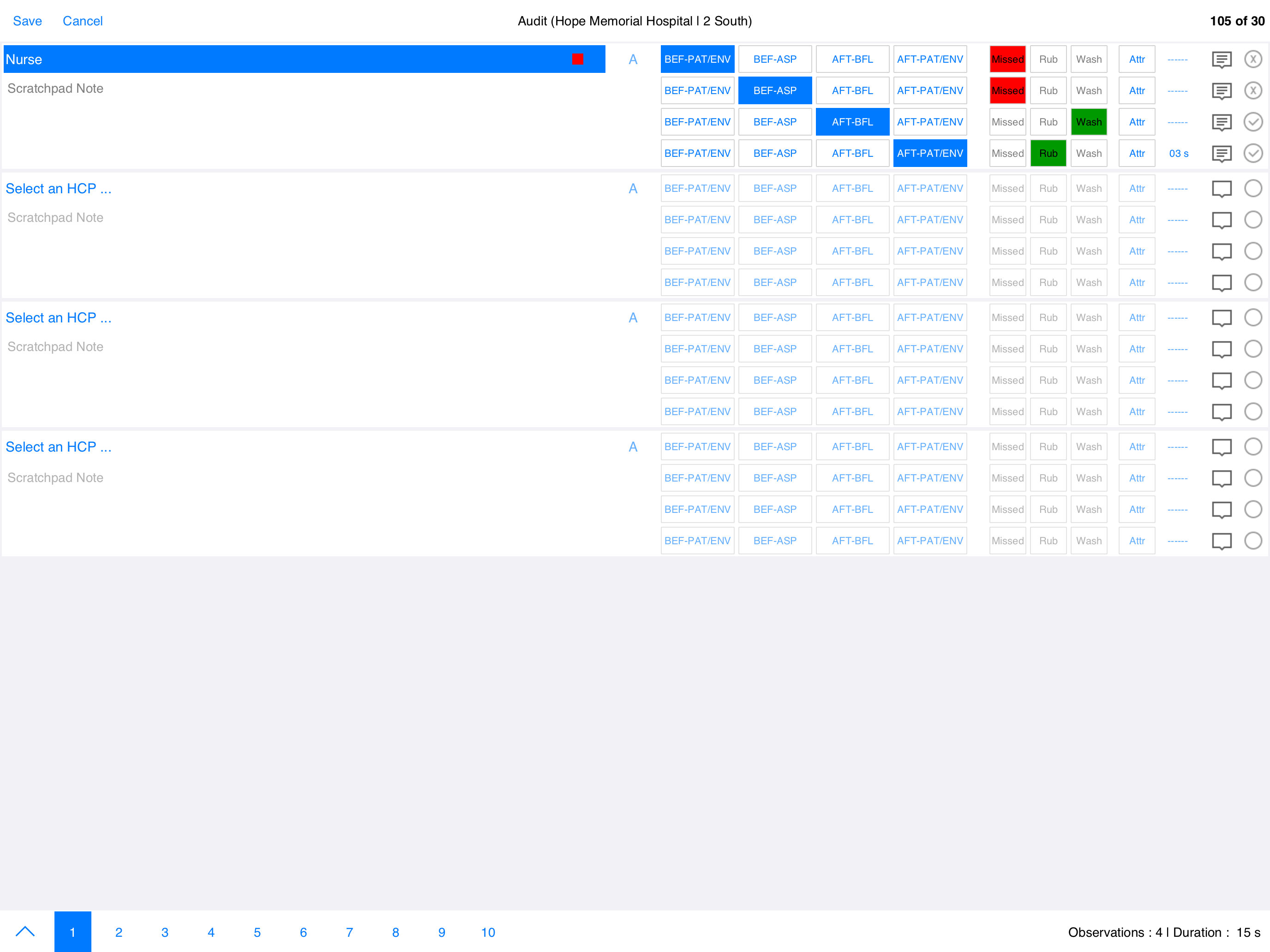The width and height of the screenshot is (1270, 952).
Task: Open comment bubble on third HCP third row
Action: tap(1221, 381)
